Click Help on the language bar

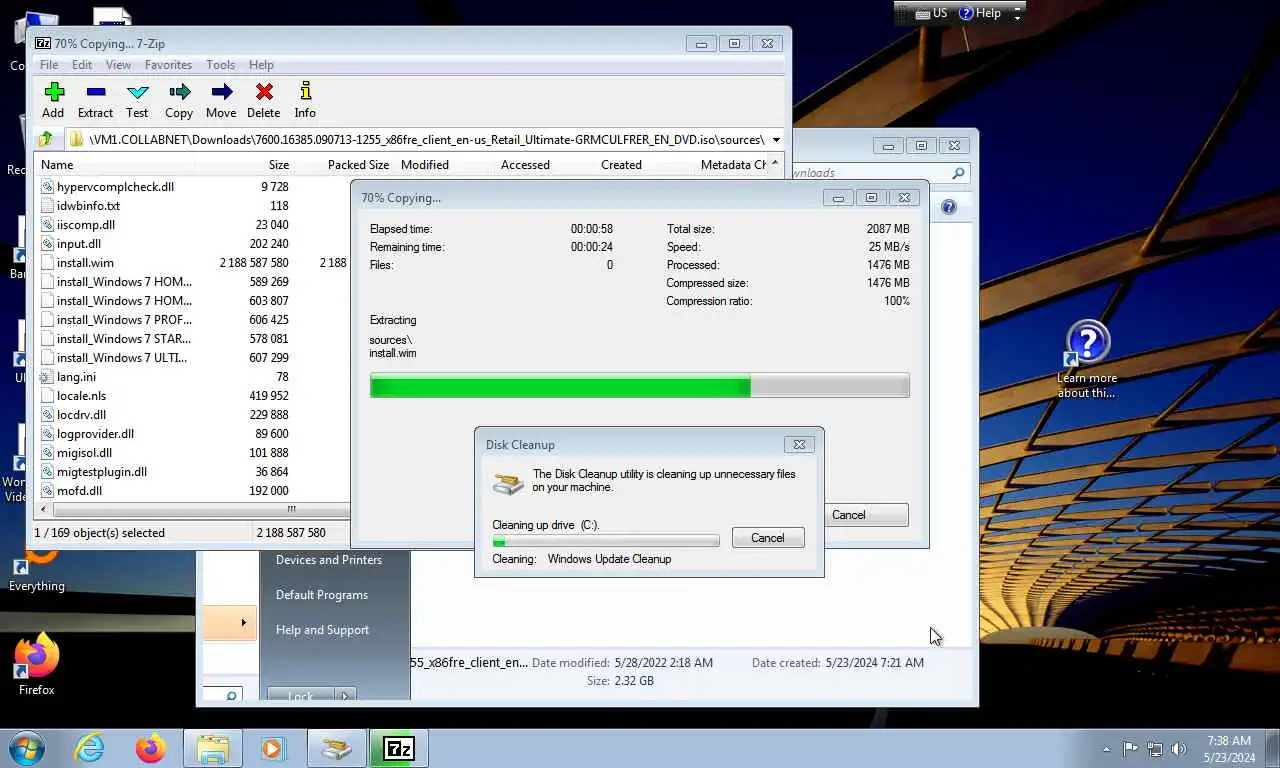(980, 13)
